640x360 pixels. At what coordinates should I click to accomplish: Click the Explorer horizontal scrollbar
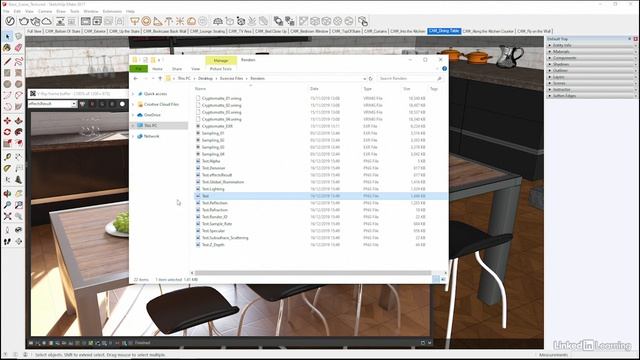[313, 273]
